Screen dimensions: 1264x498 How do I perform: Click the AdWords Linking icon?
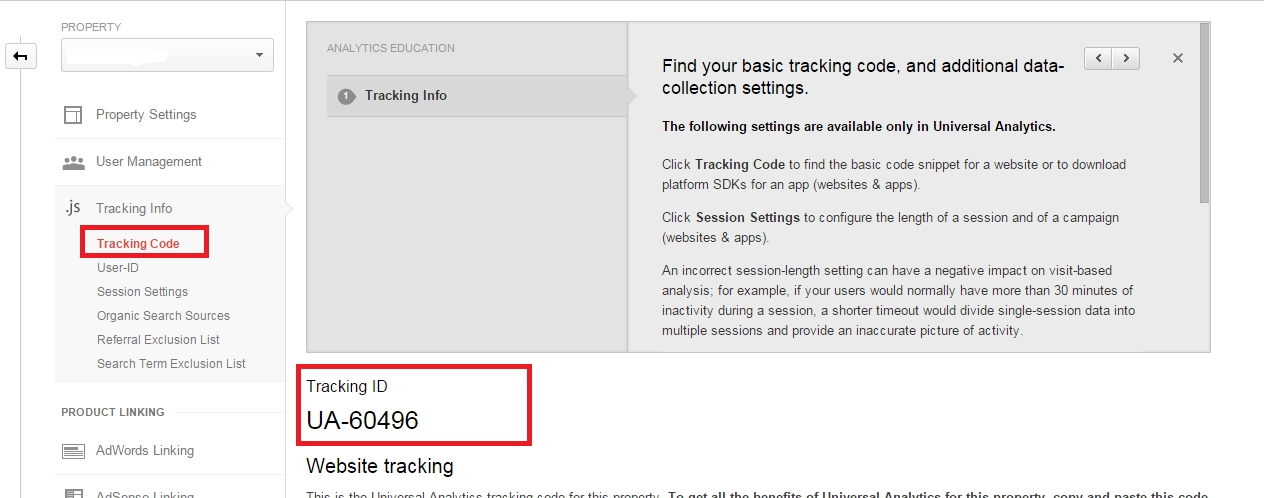tap(73, 451)
